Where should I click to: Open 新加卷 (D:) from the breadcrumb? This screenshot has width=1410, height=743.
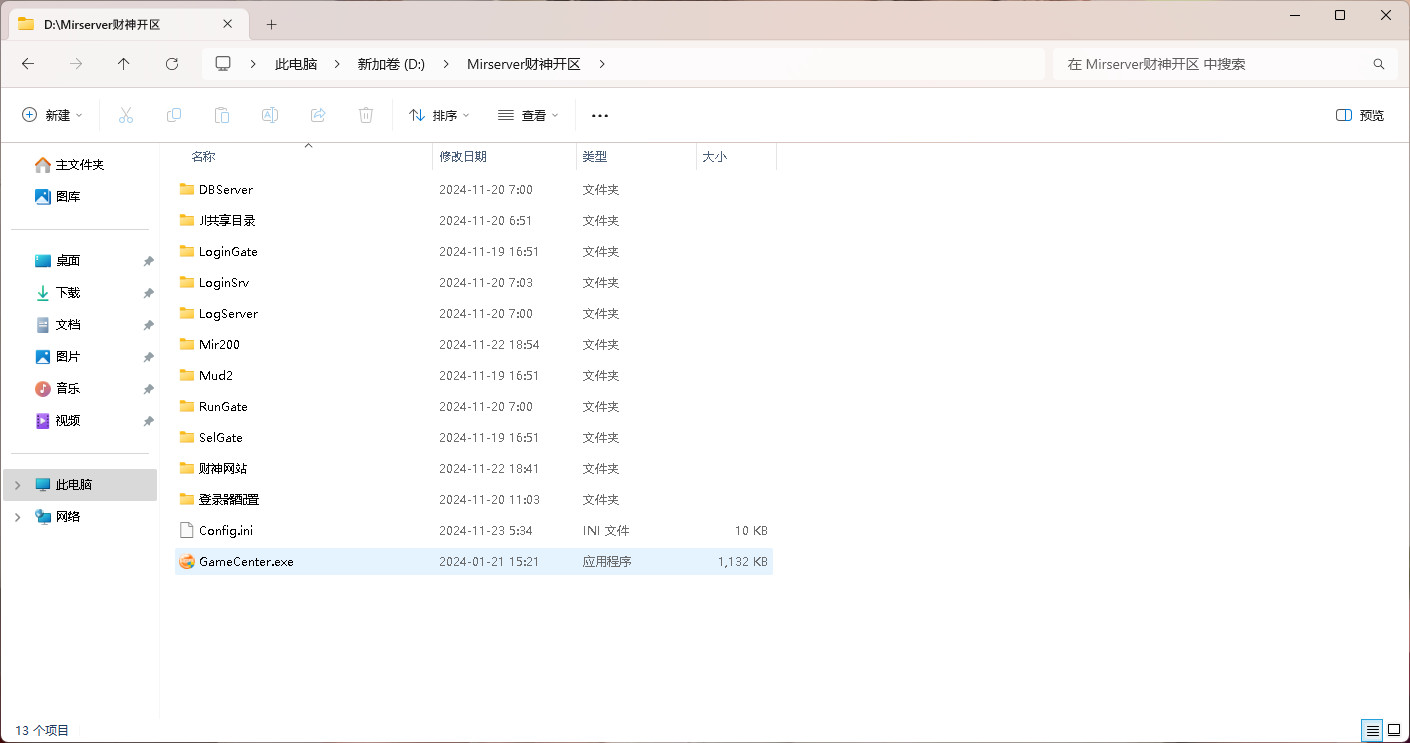393,63
